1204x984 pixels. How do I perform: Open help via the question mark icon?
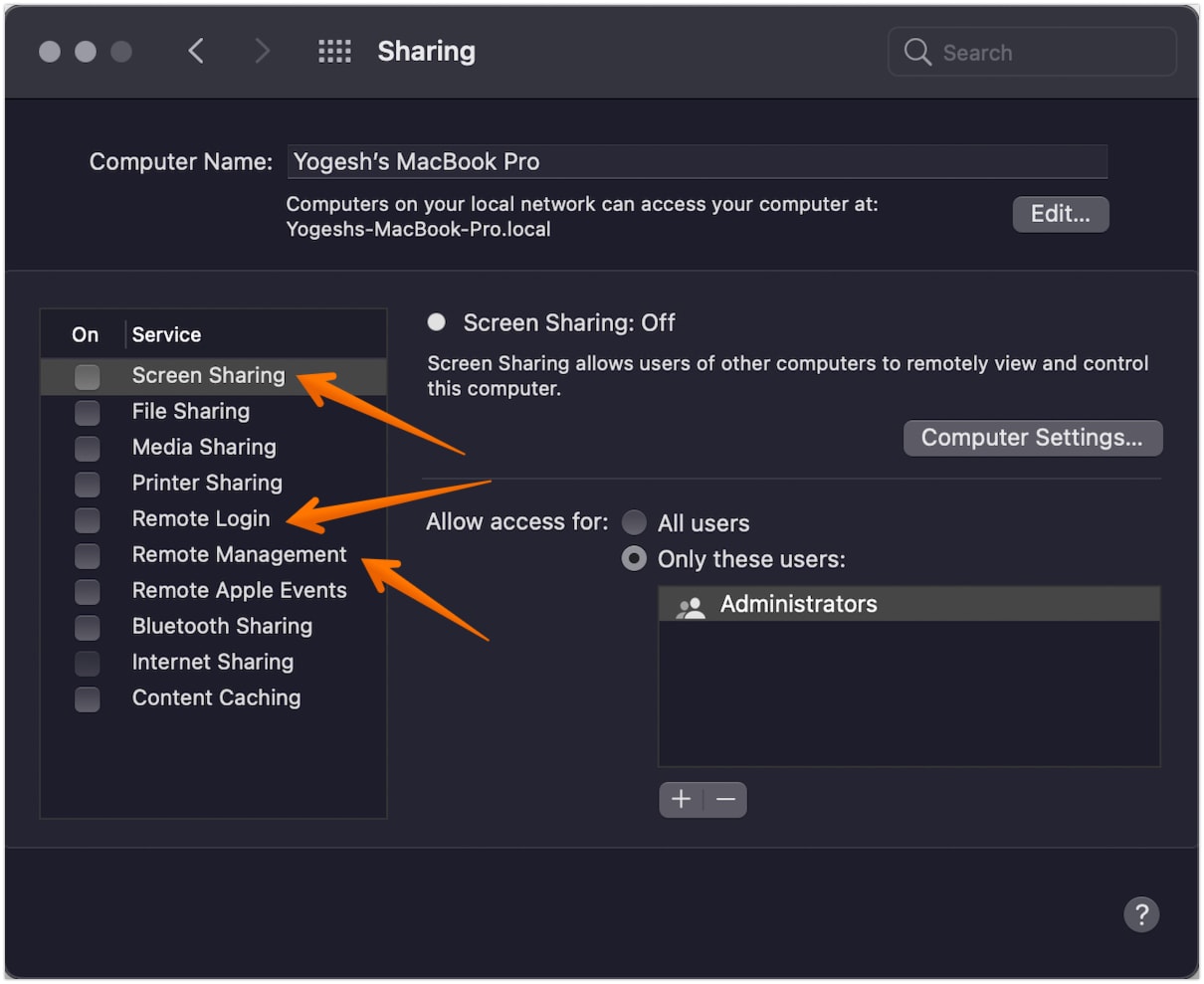(x=1141, y=913)
